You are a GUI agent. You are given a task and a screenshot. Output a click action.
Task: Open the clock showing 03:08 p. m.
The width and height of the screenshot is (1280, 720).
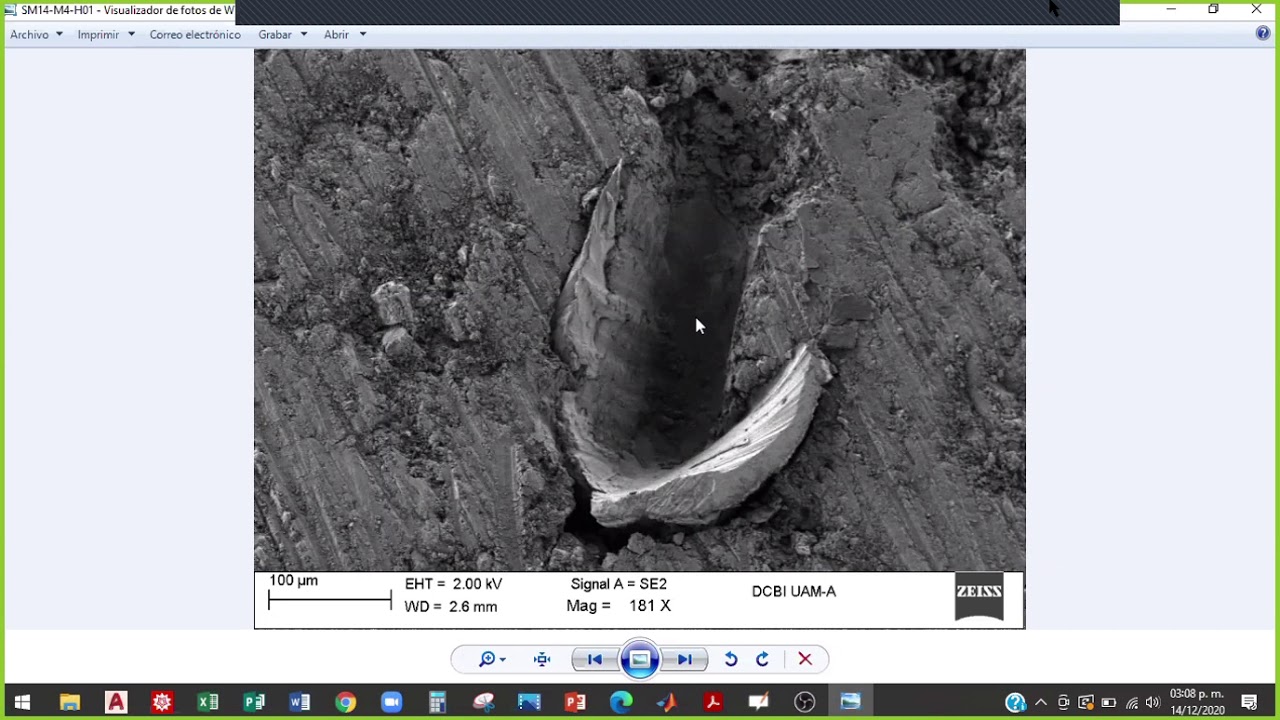click(x=1197, y=702)
